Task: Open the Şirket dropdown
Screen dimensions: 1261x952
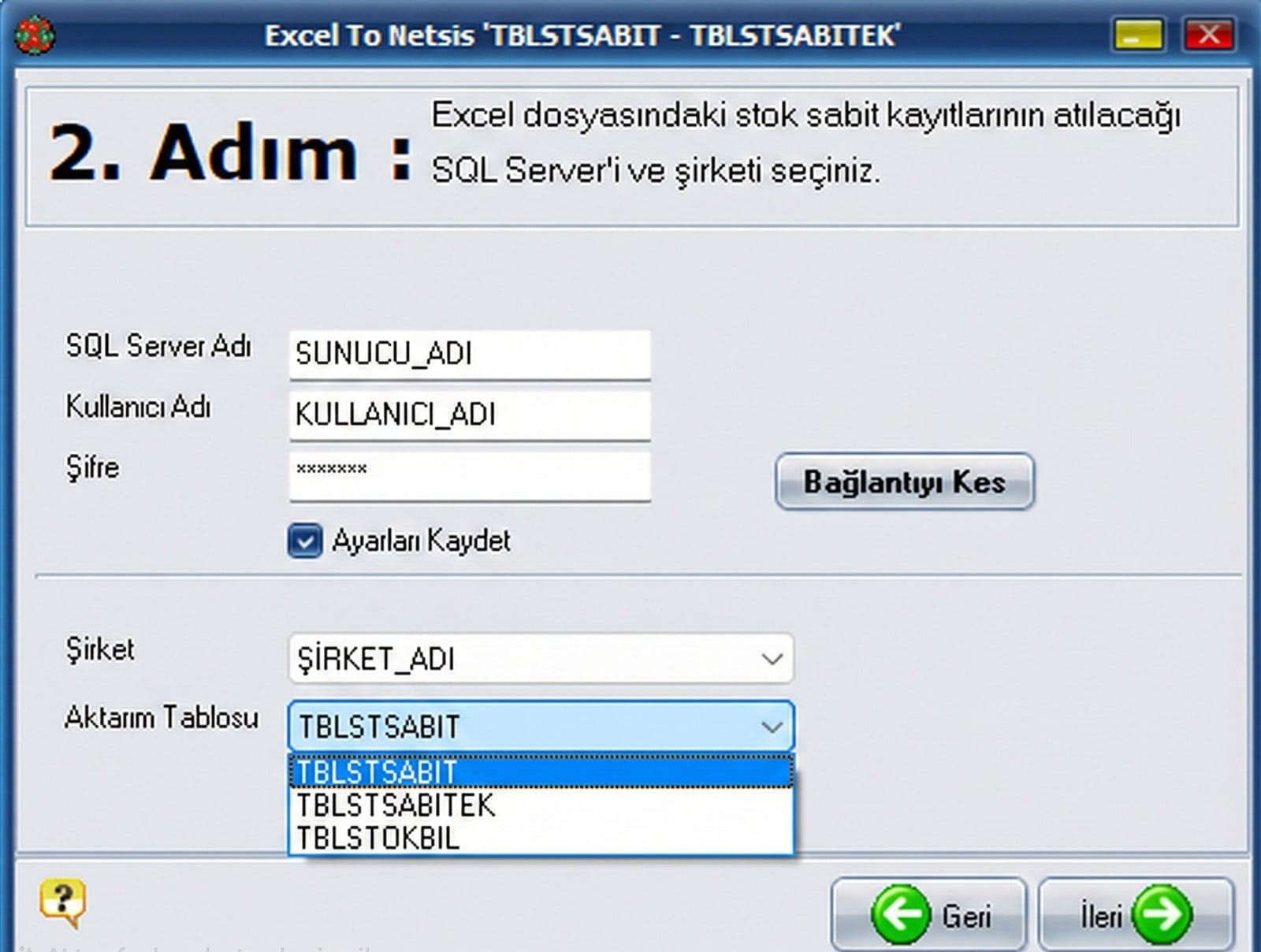Action: 771,659
